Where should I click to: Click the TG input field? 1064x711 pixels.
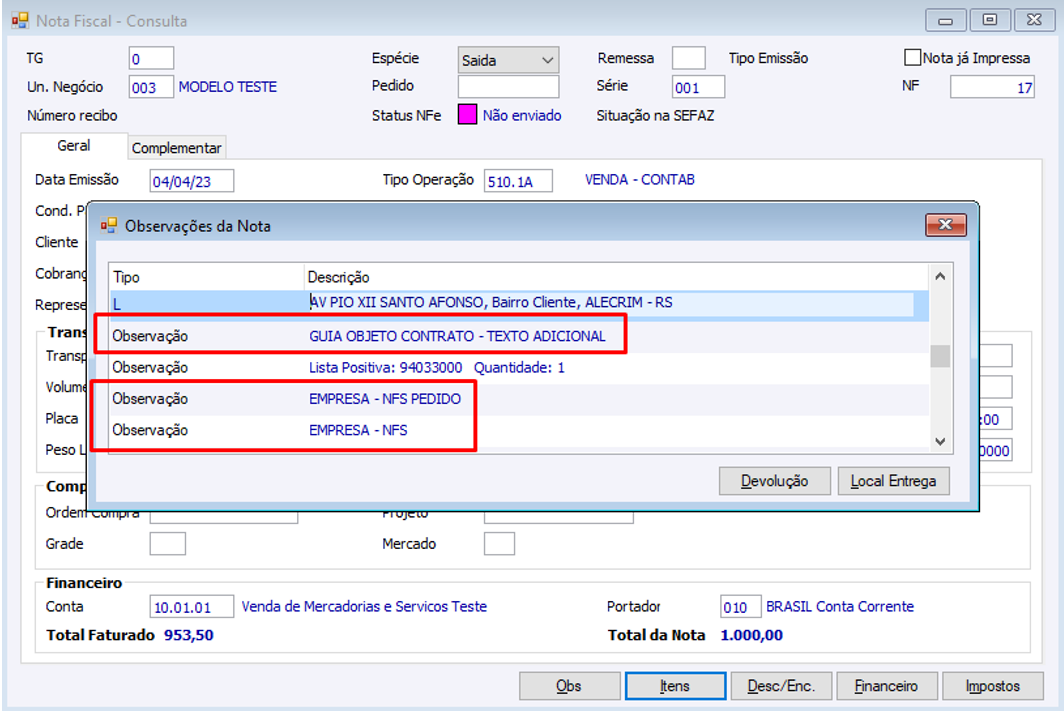(151, 58)
